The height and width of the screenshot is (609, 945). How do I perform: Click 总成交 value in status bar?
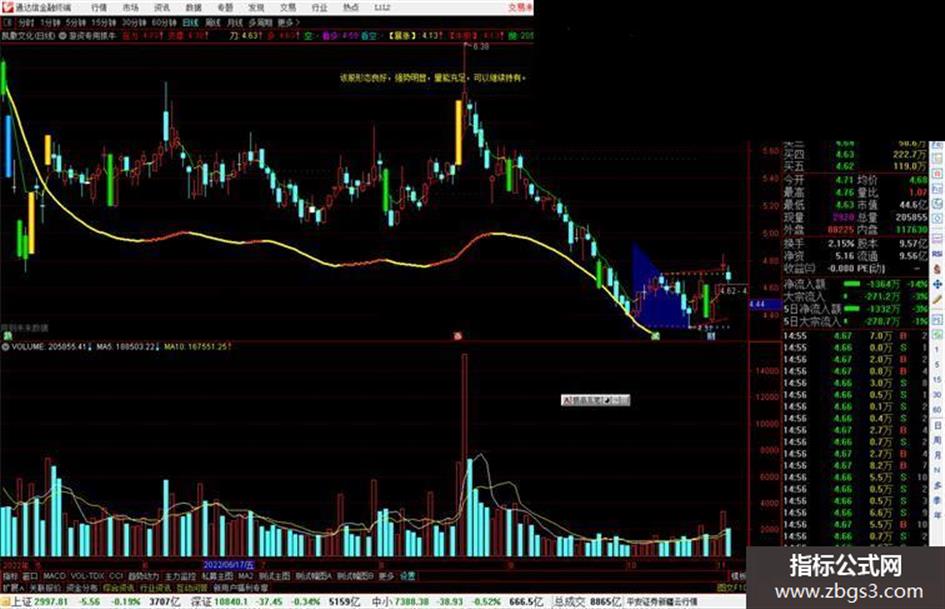click(x=587, y=602)
